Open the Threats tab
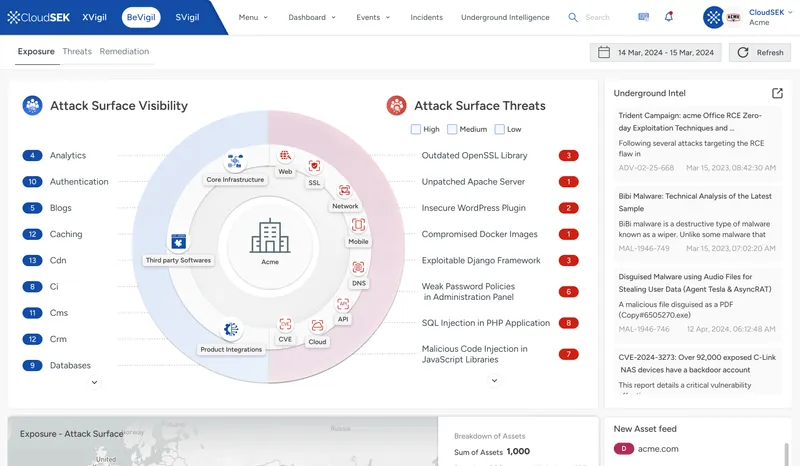The image size is (800, 466). [77, 52]
